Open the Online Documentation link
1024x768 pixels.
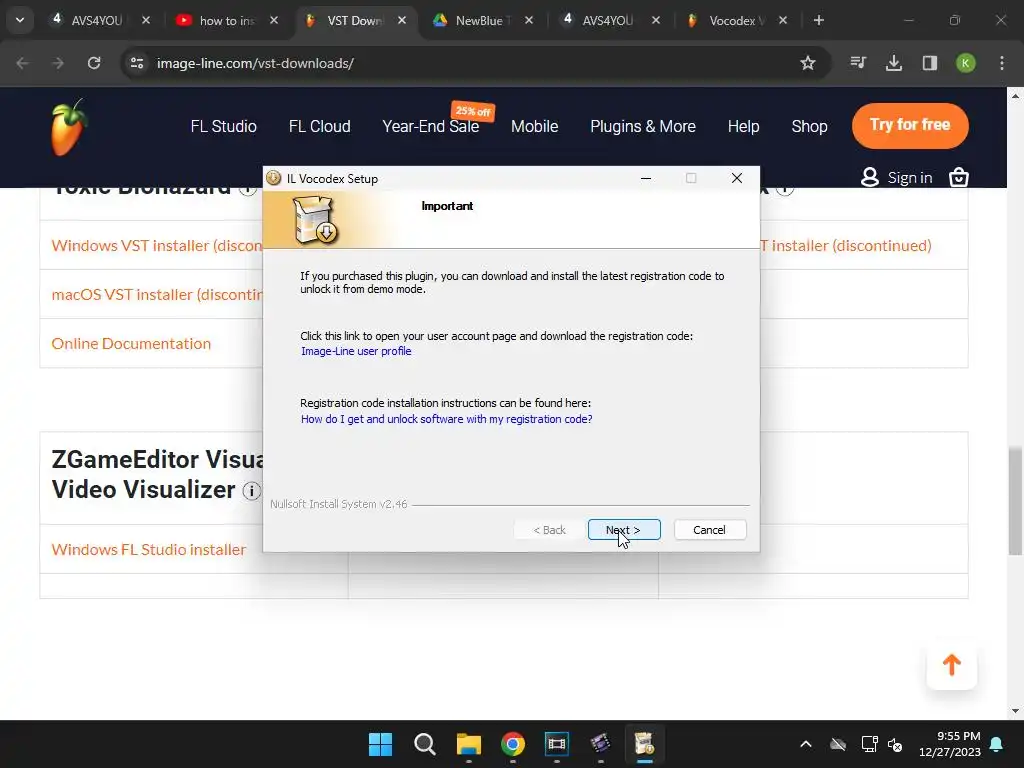(x=131, y=344)
